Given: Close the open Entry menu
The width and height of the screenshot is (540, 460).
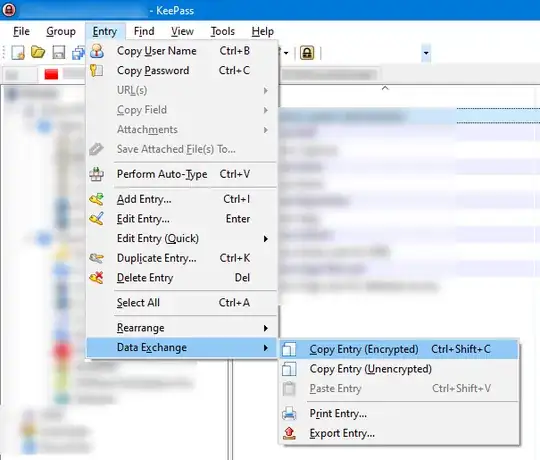Looking at the screenshot, I should coord(105,31).
